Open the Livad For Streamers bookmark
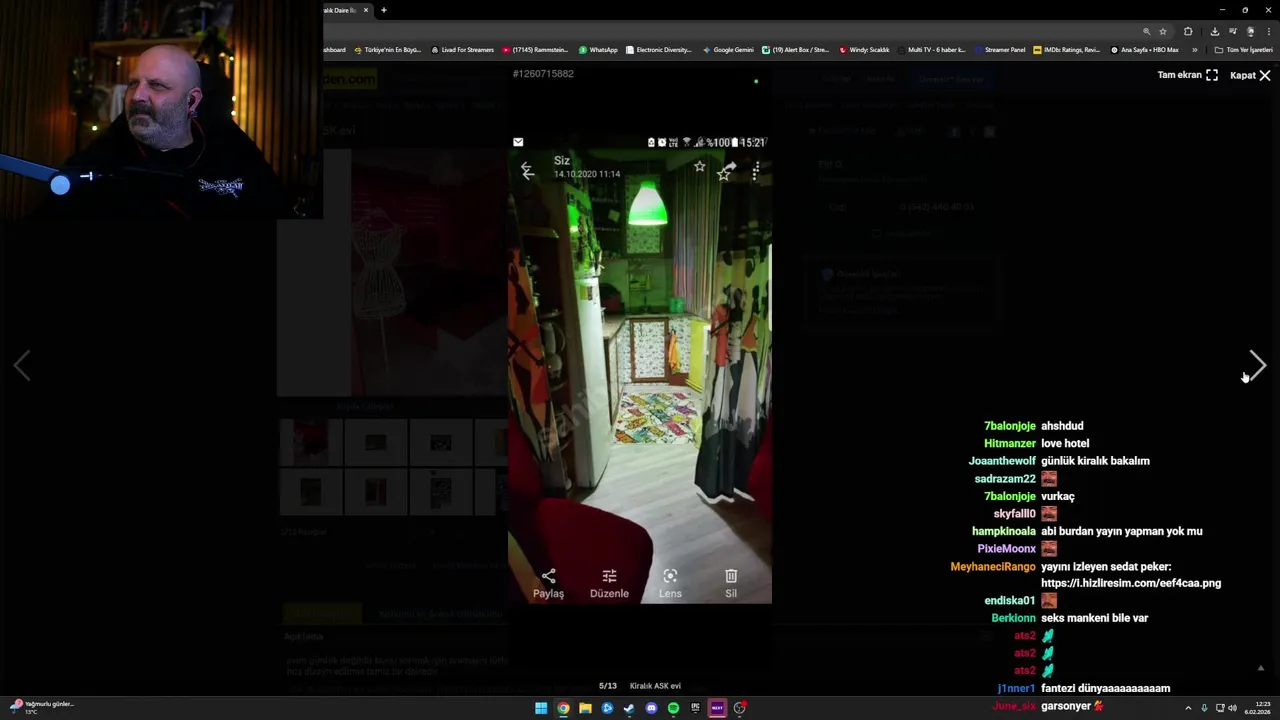 point(462,50)
